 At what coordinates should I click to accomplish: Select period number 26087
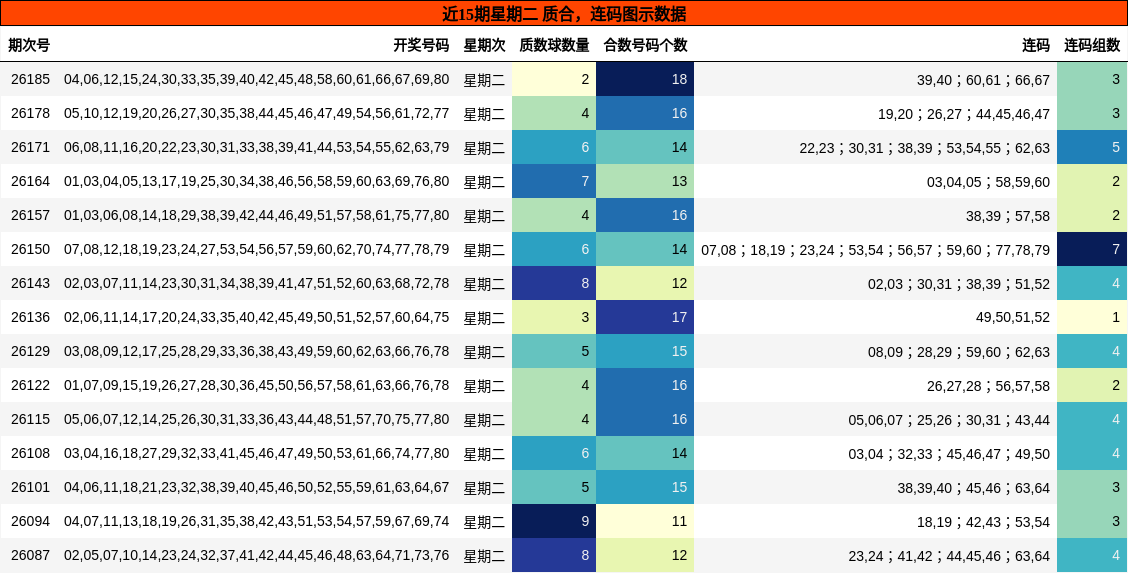click(x=30, y=556)
